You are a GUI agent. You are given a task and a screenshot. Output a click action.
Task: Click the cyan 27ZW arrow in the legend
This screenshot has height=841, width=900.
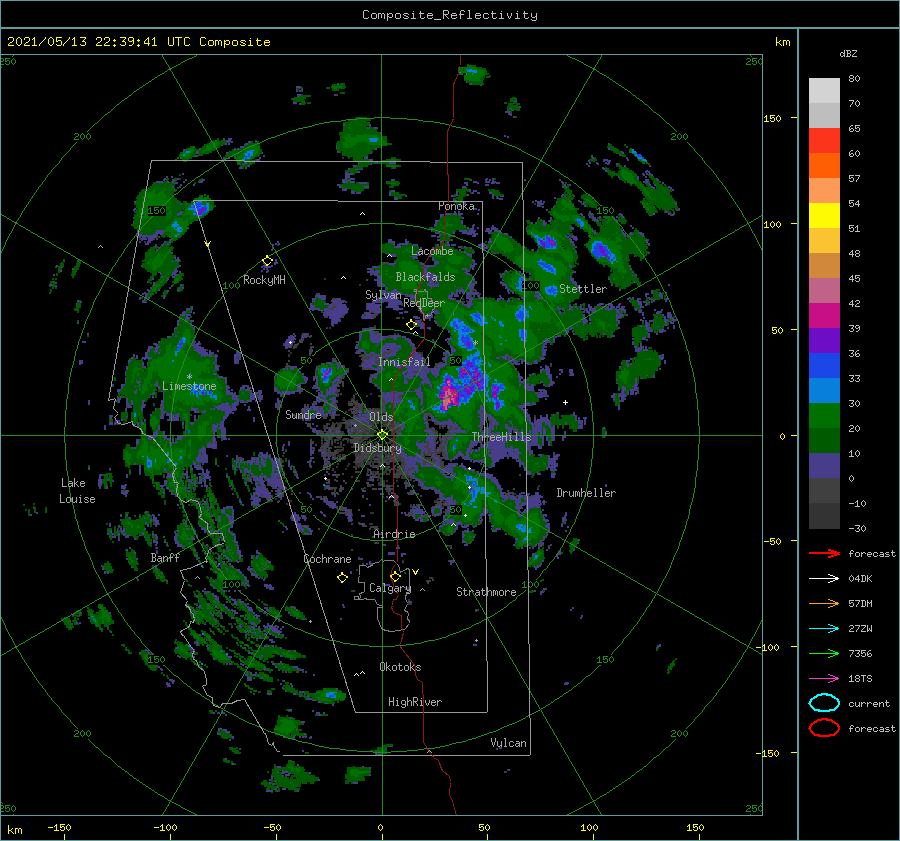click(824, 629)
